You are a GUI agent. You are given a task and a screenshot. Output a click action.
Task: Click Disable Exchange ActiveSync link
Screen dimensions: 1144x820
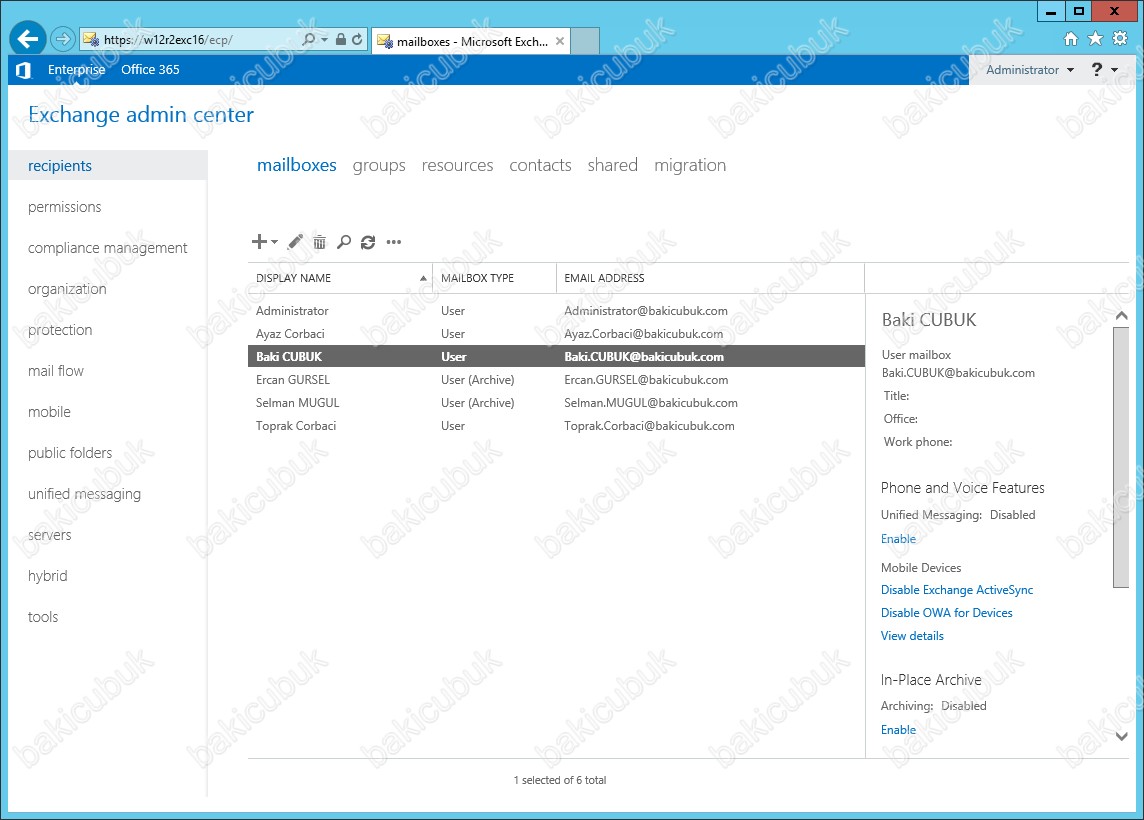956,589
